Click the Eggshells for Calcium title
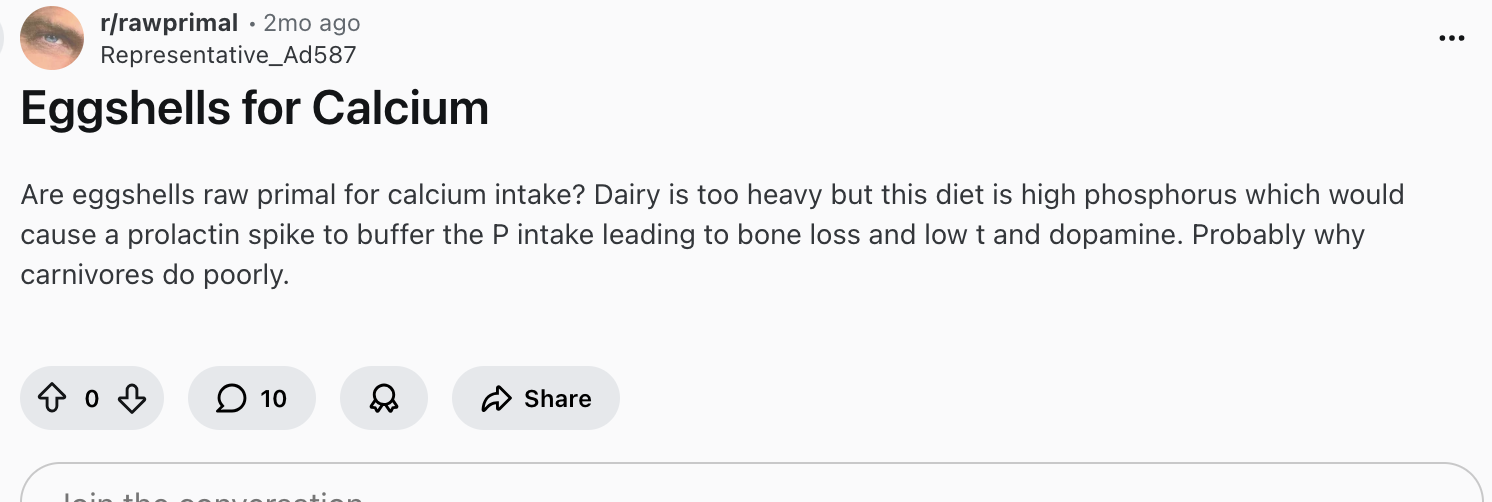This screenshot has height=502, width=1492. pos(254,108)
